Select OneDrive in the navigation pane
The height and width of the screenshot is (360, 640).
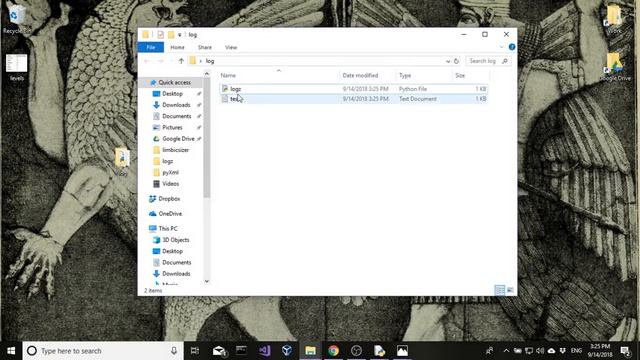click(170, 214)
